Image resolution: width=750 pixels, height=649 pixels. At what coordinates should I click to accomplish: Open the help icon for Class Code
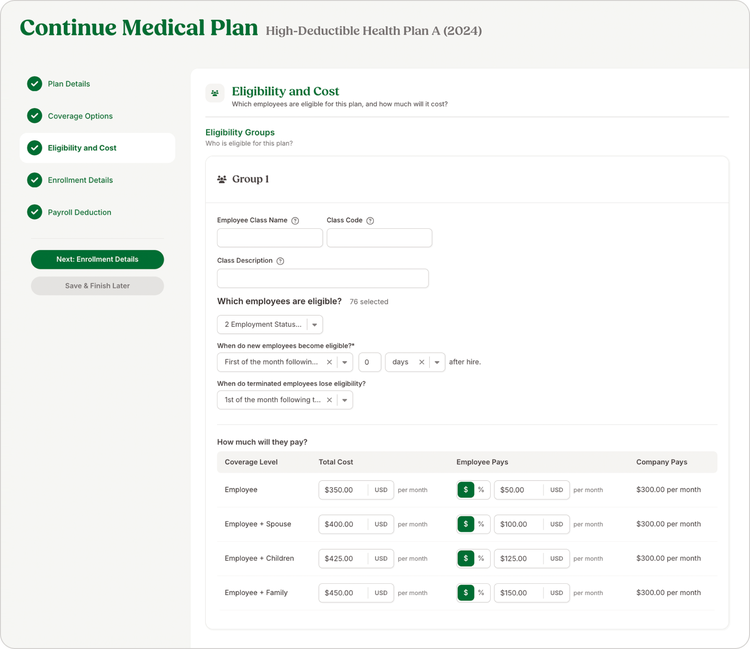tap(370, 220)
